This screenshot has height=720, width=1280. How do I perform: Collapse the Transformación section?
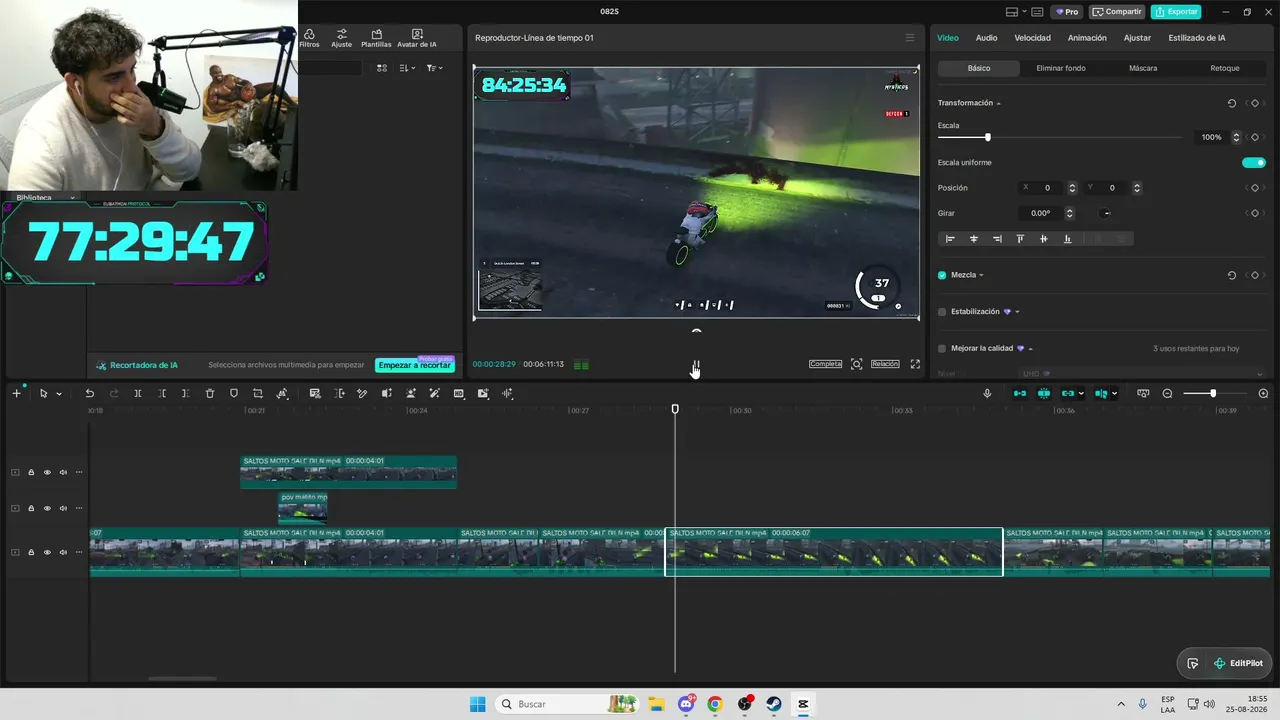(998, 104)
